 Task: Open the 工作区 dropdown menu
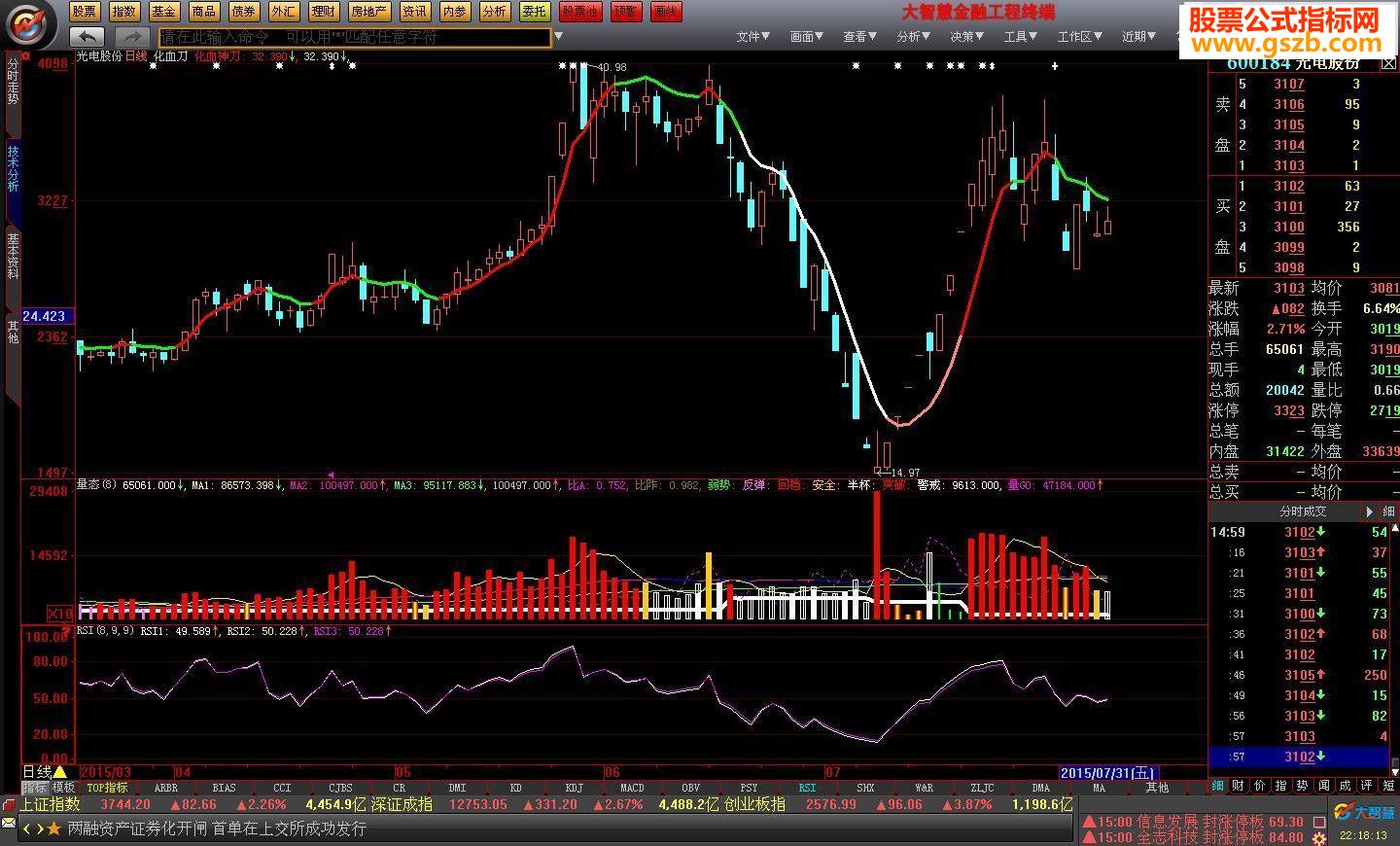point(1080,37)
